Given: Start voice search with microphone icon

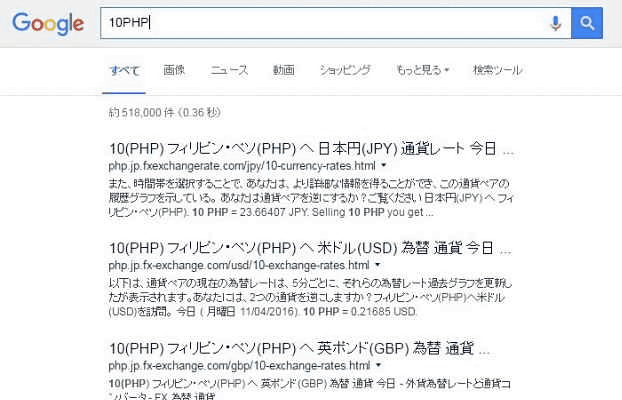Looking at the screenshot, I should point(555,23).
